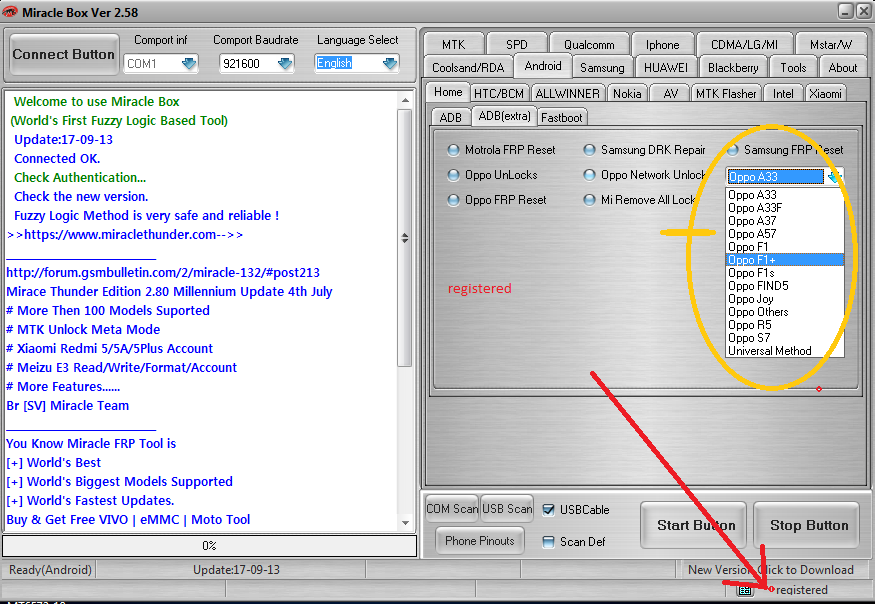Screen dimensions: 875x604
Task: Switch to the Fastboot tab
Action: tap(561, 118)
